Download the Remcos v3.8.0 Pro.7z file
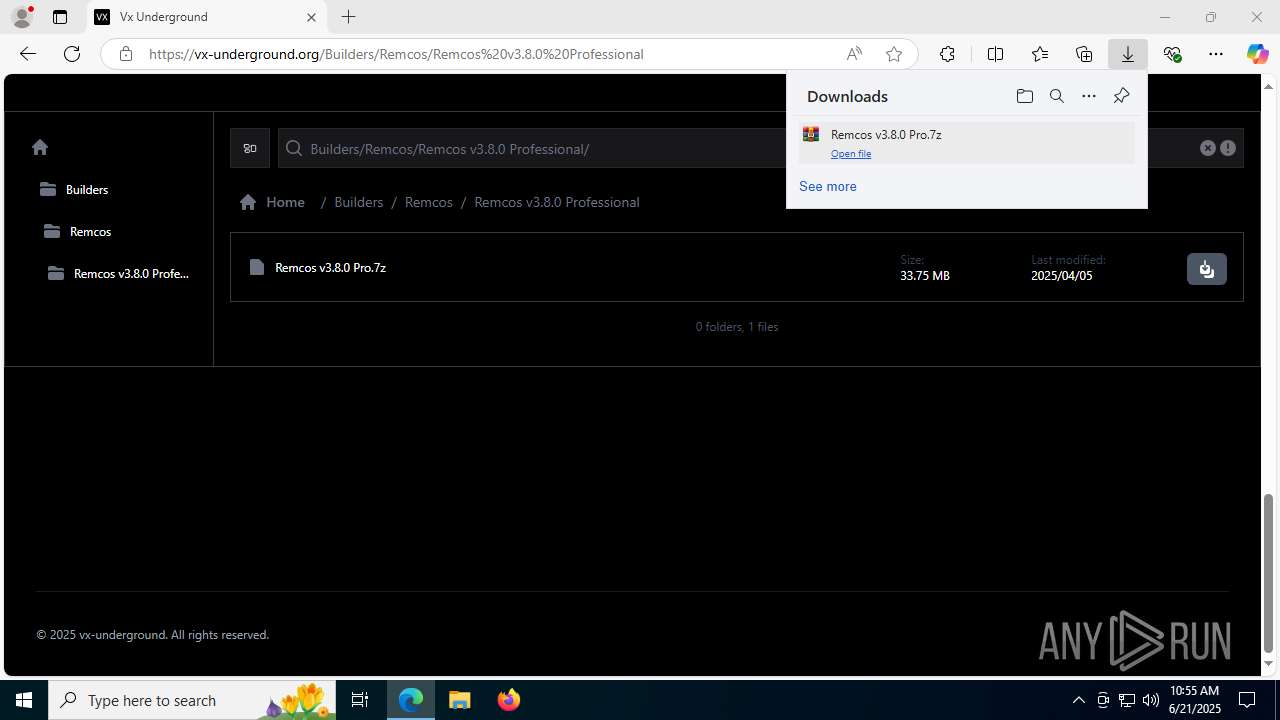 coord(1207,269)
